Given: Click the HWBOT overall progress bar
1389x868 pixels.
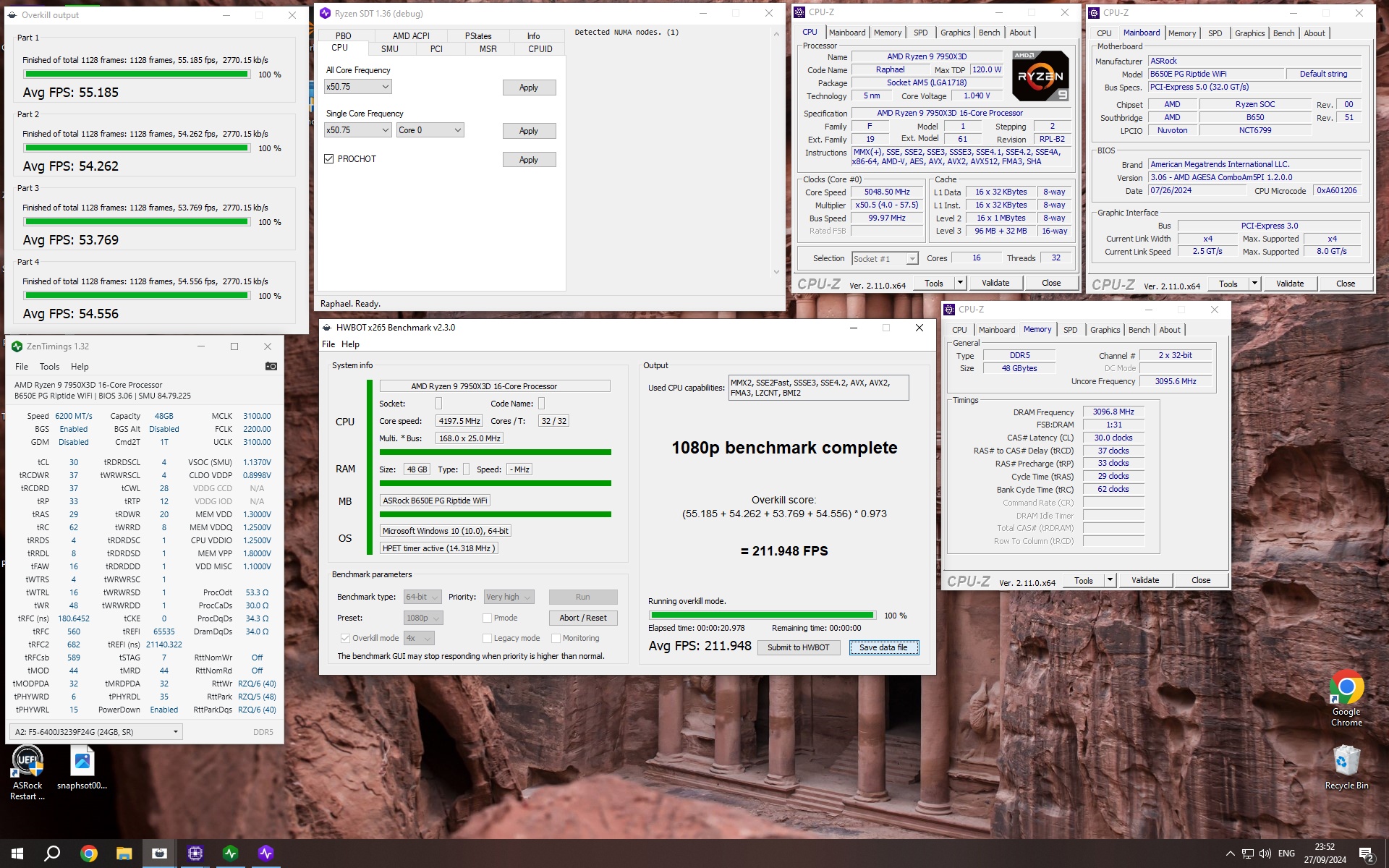Looking at the screenshot, I should pos(763,616).
